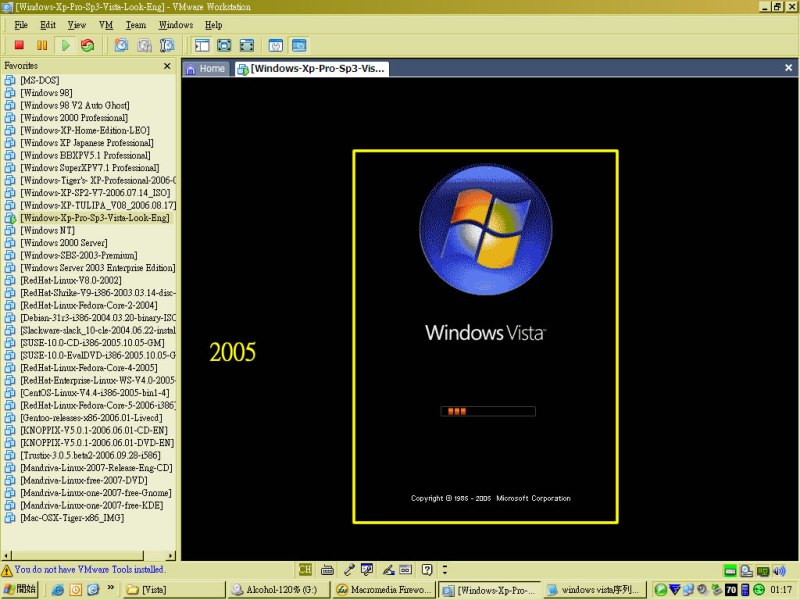Open the Windows menu
Image resolution: width=800 pixels, height=600 pixels.
(176, 25)
